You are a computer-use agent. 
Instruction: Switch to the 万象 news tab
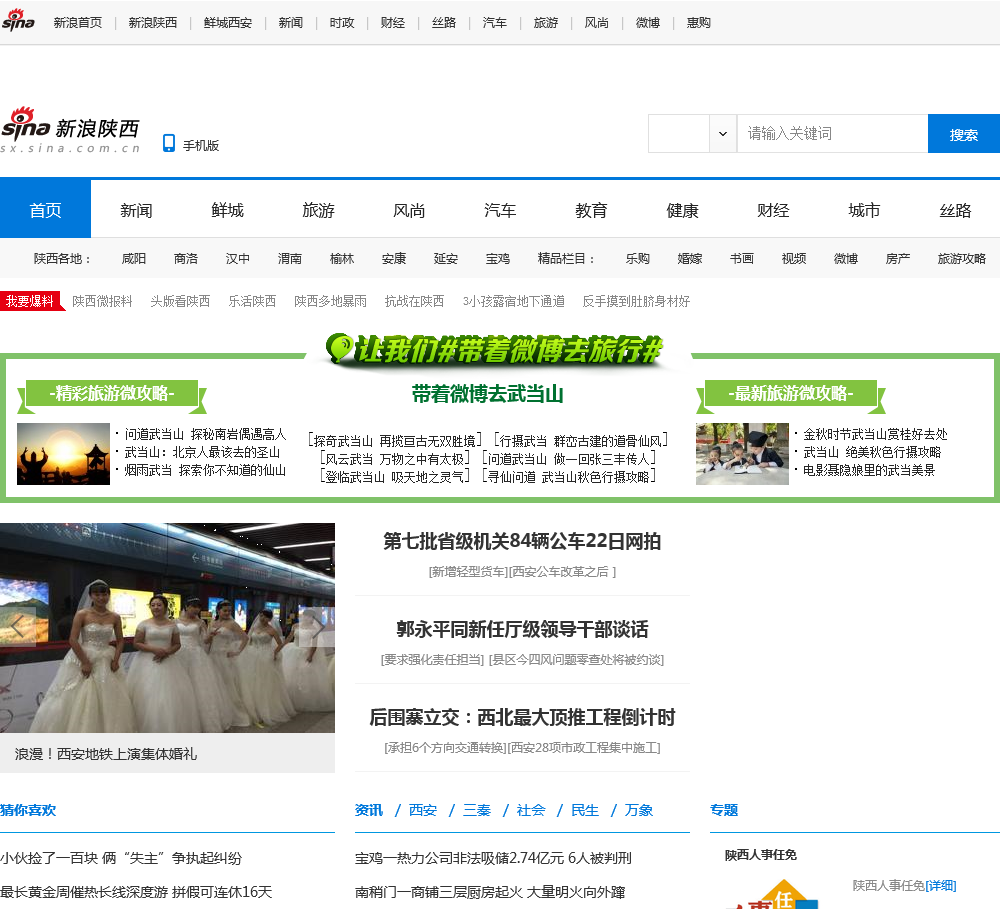pos(639,810)
